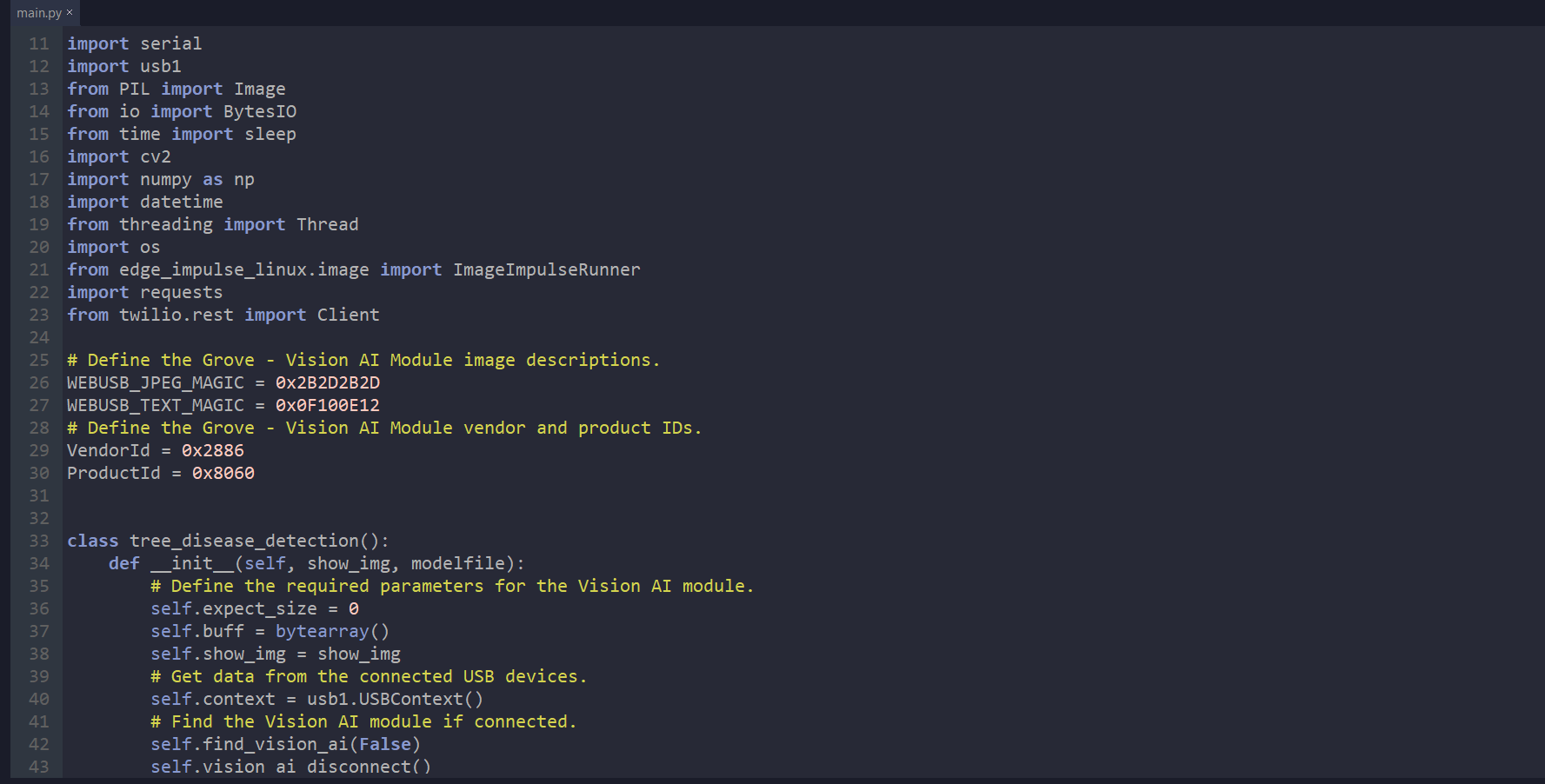Click the 0x2B2D2B2D hex value
Screen dimensions: 1545x784
[x=328, y=382]
